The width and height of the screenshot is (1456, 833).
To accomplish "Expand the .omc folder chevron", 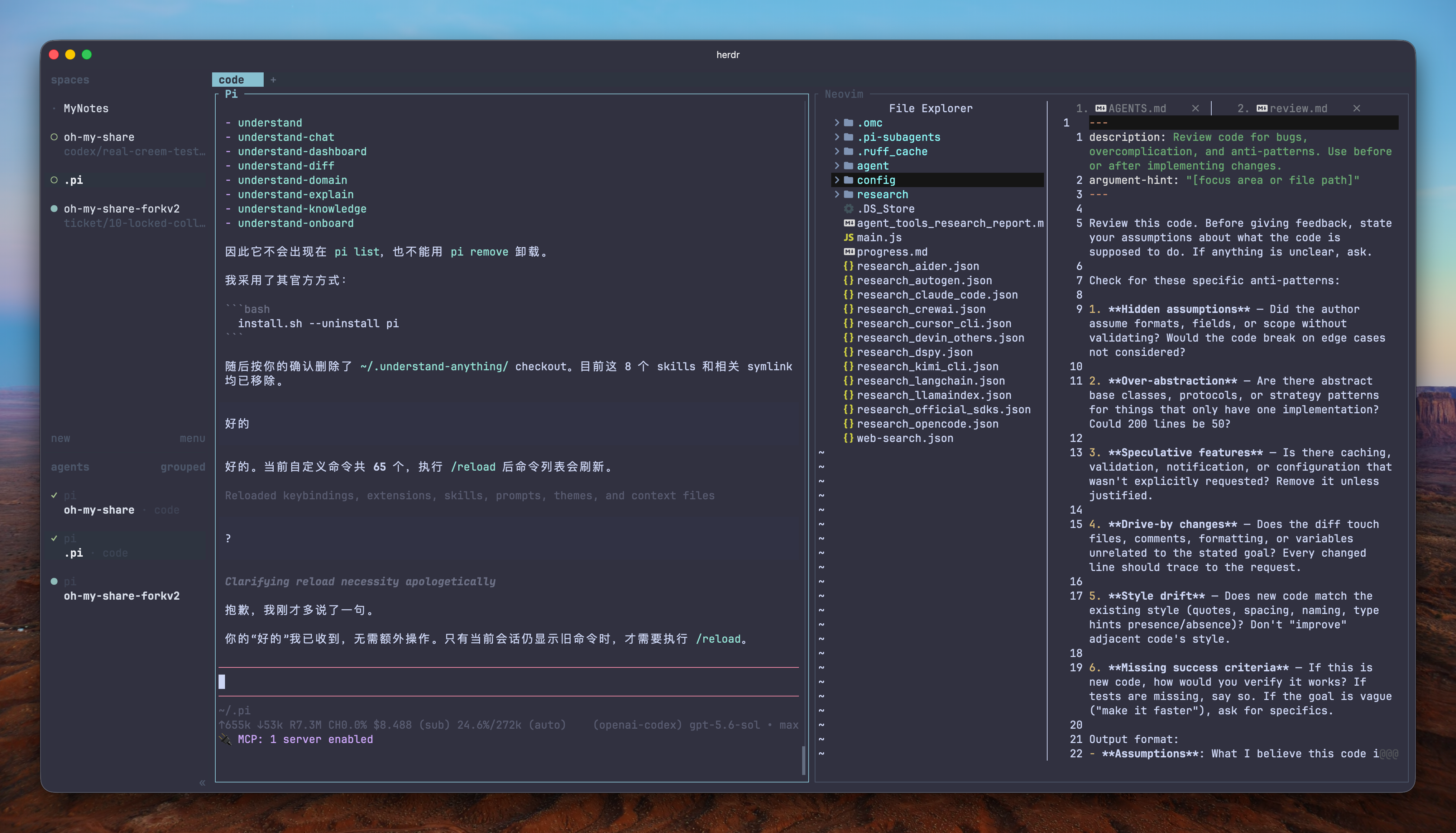I will point(837,123).
